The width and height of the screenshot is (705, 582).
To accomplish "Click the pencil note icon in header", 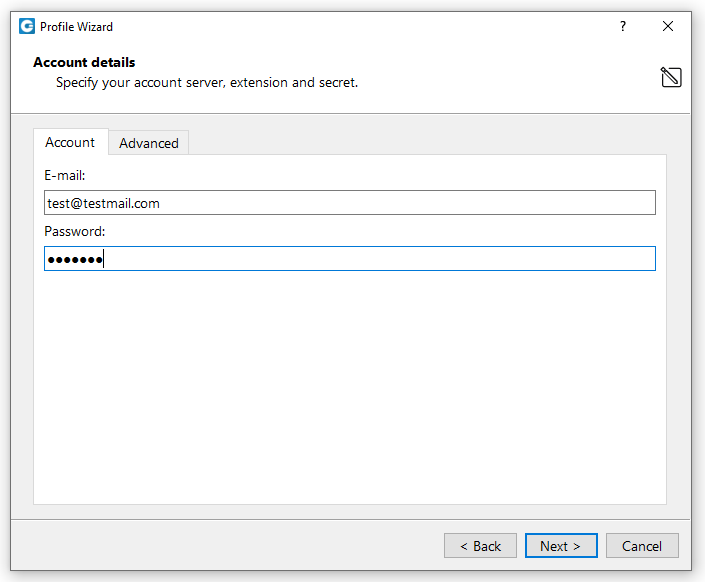I will 671,77.
